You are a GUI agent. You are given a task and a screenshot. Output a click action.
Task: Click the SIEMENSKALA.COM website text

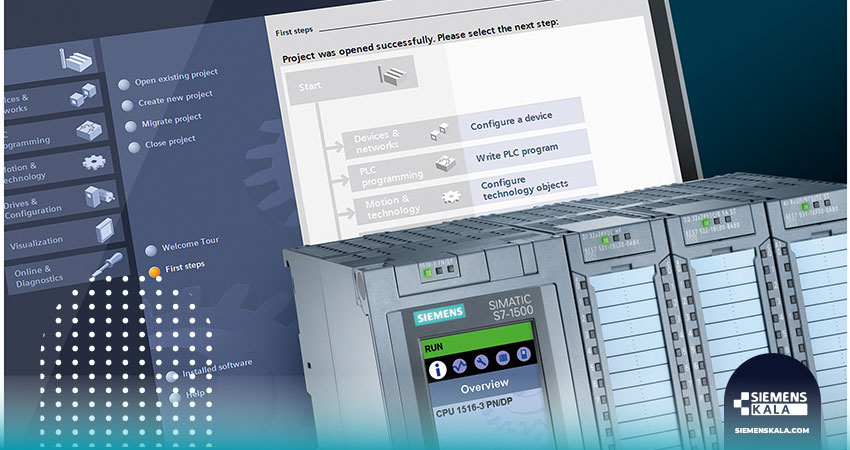(772, 431)
